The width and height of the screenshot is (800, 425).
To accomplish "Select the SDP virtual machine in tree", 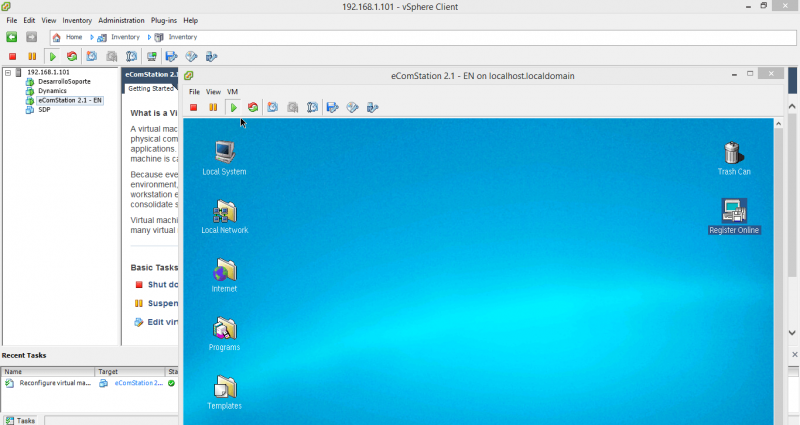I will pos(44,109).
